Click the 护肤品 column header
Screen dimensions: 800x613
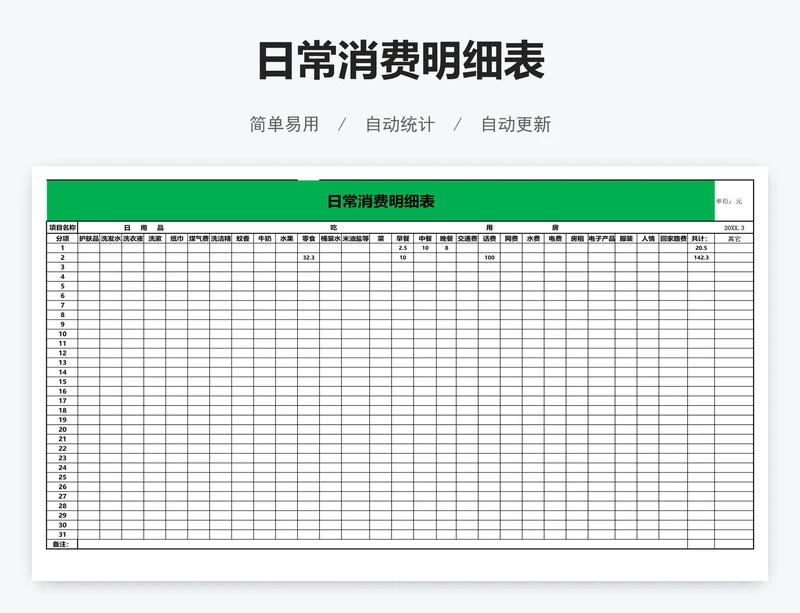(x=89, y=238)
